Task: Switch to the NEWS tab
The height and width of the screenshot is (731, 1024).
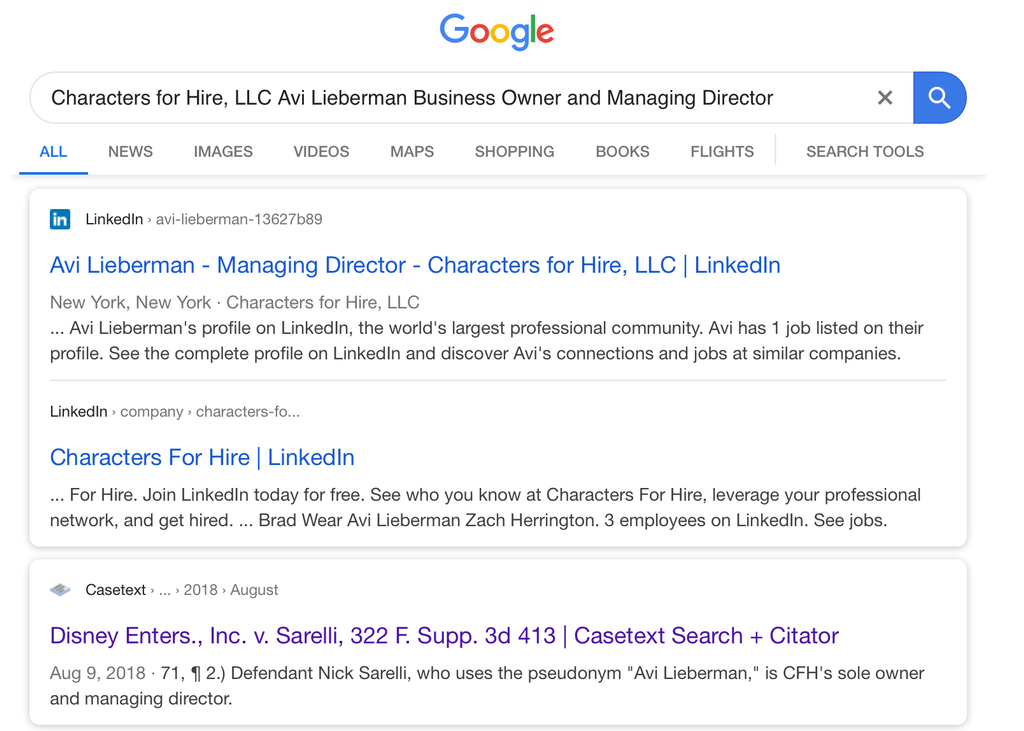Action: (x=131, y=152)
